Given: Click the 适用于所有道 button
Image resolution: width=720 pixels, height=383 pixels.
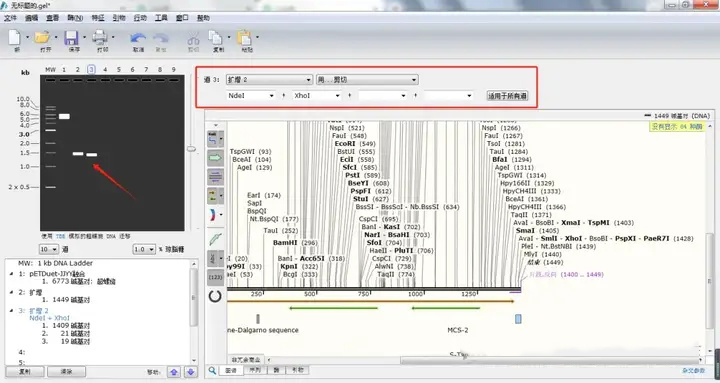Looking at the screenshot, I should (x=507, y=96).
